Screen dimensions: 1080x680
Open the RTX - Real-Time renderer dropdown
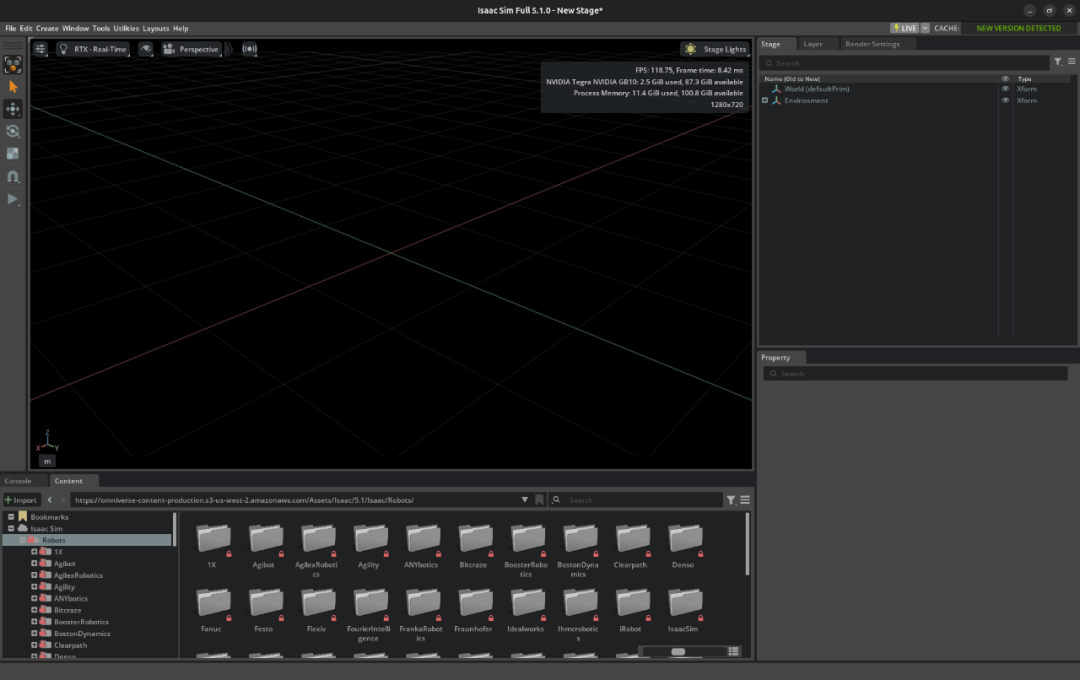point(93,49)
